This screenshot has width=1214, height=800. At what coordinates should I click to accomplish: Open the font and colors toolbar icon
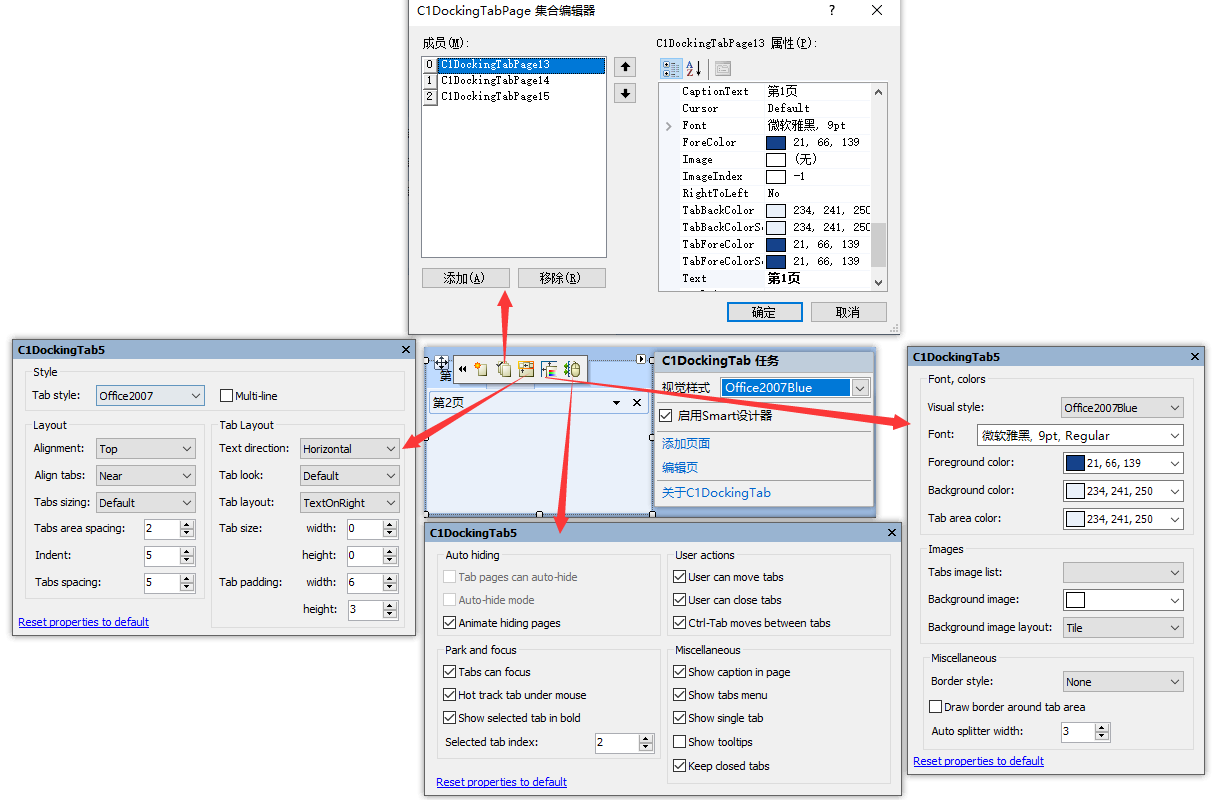click(x=549, y=369)
